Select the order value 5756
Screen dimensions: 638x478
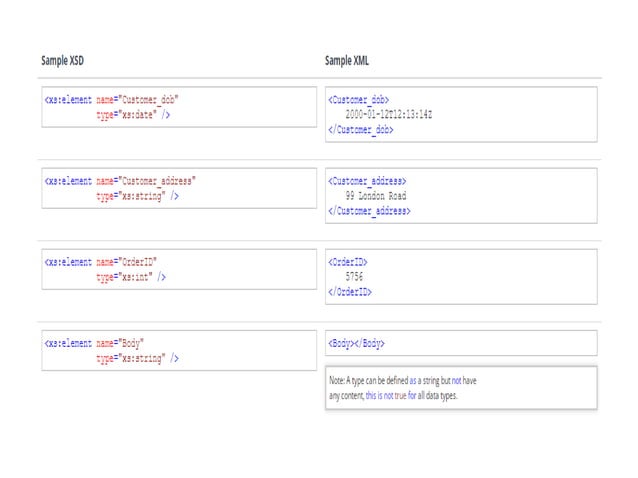point(354,277)
